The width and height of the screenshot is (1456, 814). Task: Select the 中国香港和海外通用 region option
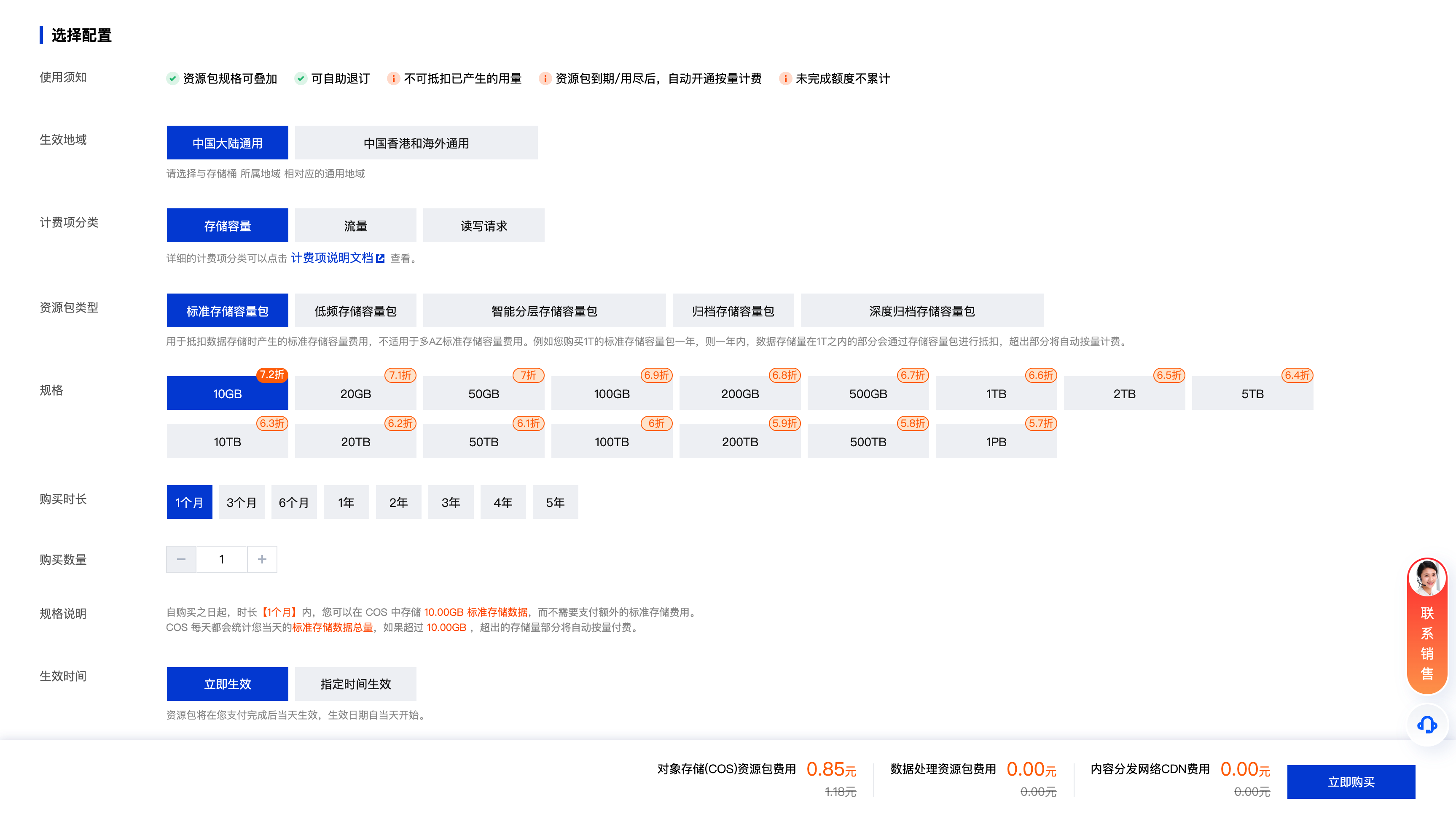click(416, 143)
